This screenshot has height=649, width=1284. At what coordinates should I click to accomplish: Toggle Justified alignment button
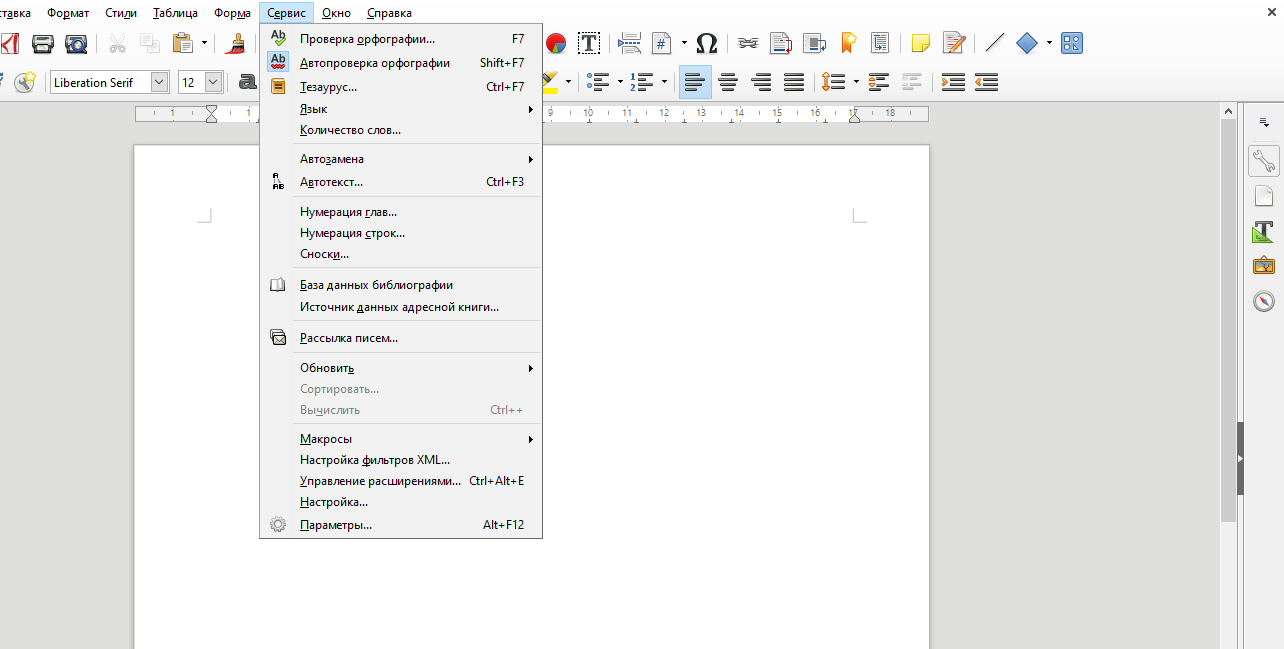click(x=794, y=82)
